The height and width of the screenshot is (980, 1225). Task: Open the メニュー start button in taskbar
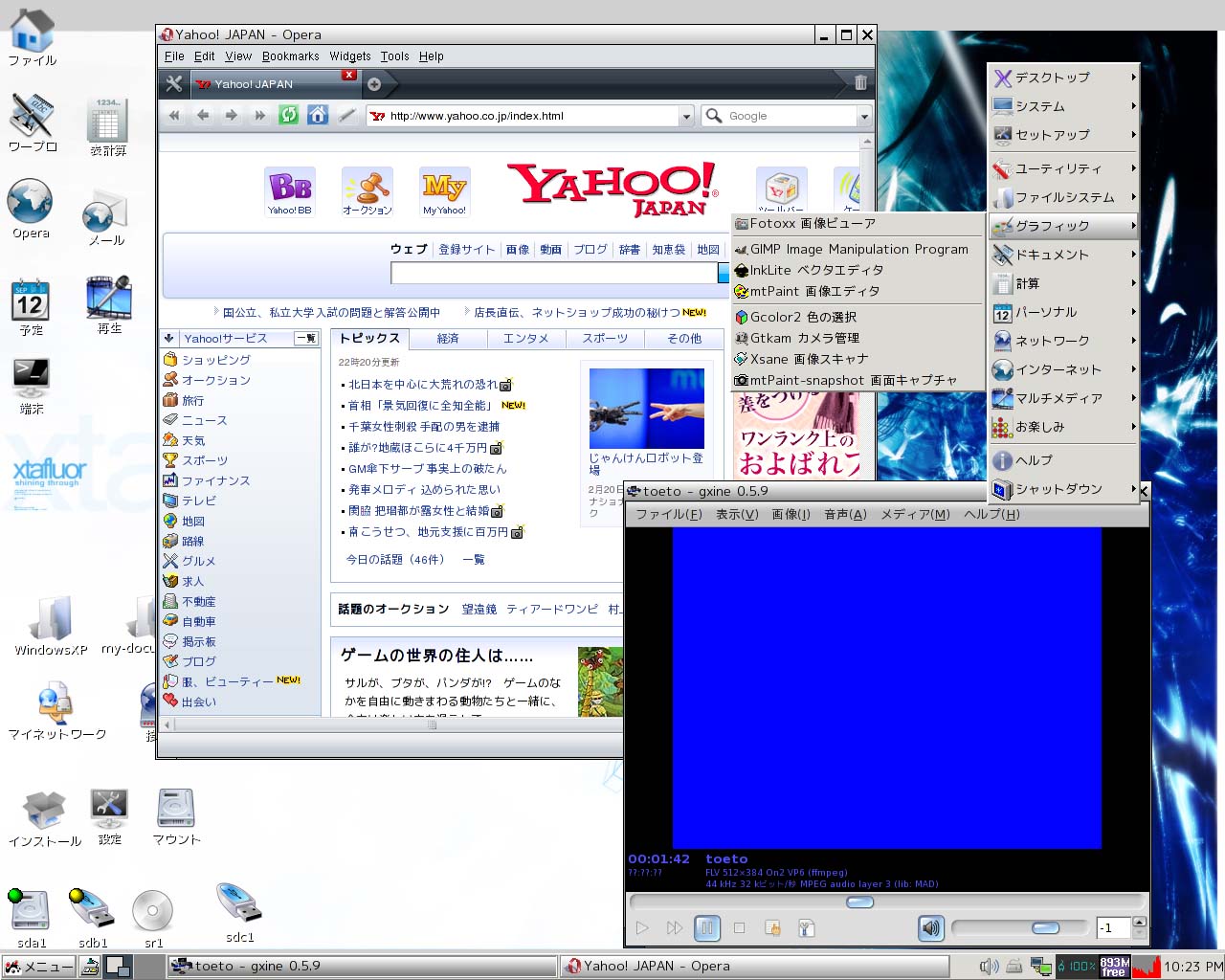(x=38, y=967)
